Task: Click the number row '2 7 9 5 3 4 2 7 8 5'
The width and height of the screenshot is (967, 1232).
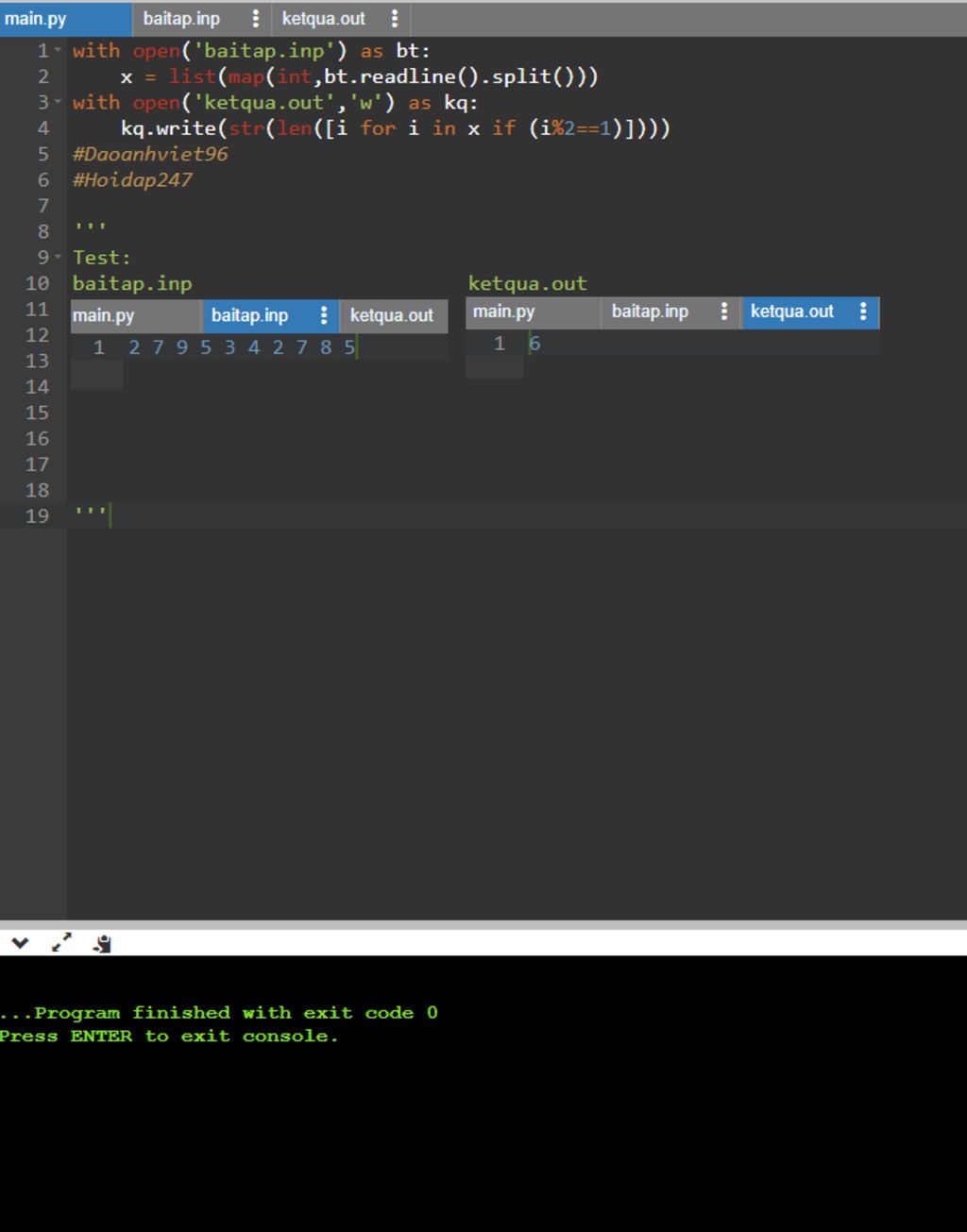Action: [242, 347]
